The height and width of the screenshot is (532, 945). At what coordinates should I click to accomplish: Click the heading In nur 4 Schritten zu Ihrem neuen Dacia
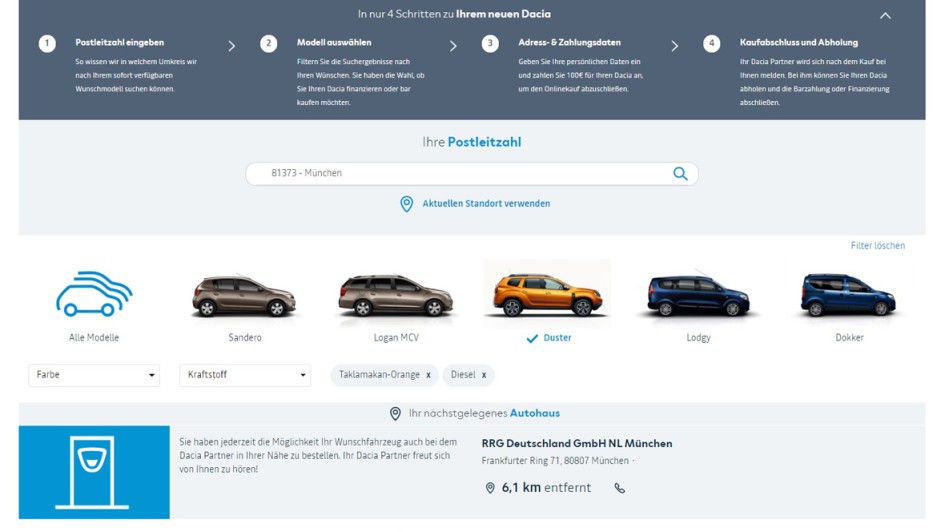point(454,14)
